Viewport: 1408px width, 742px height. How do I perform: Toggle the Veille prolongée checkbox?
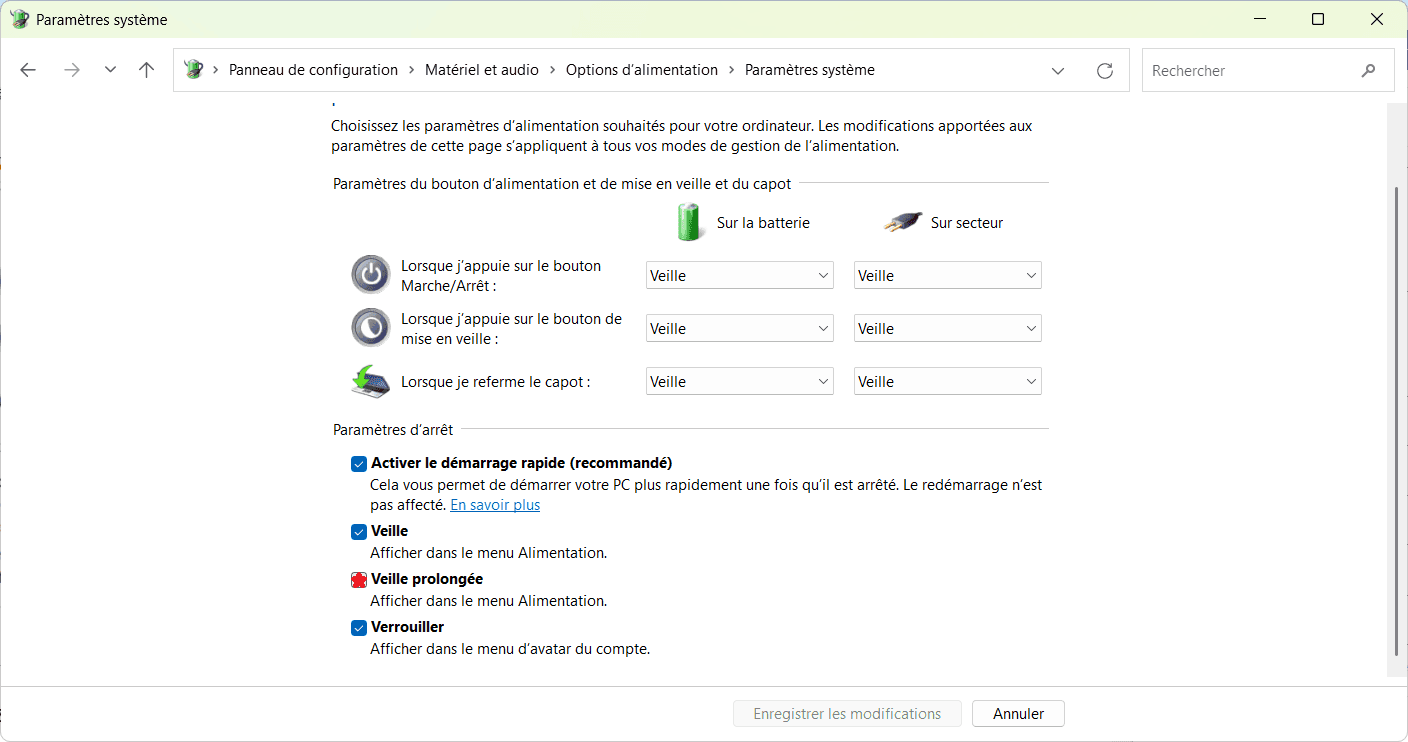click(x=359, y=580)
